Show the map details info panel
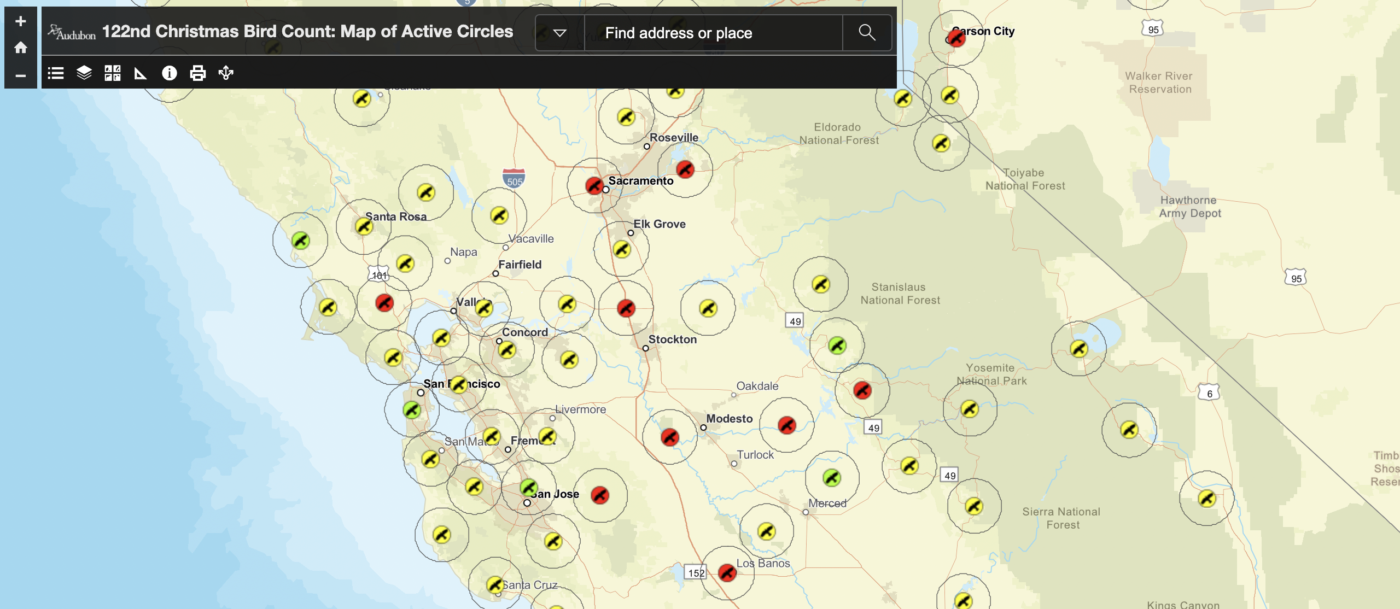 click(169, 73)
